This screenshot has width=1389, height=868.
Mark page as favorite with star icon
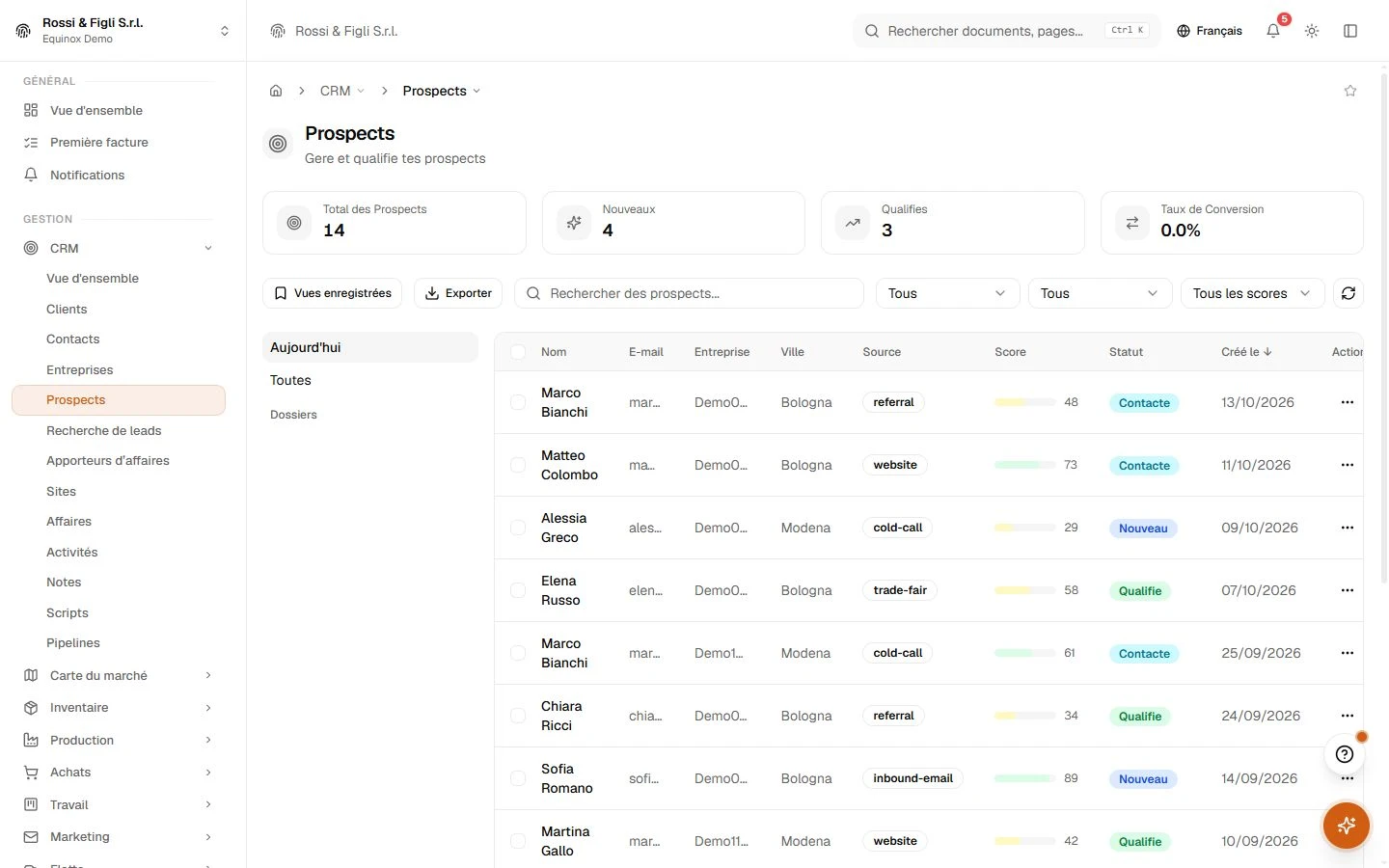(1350, 91)
